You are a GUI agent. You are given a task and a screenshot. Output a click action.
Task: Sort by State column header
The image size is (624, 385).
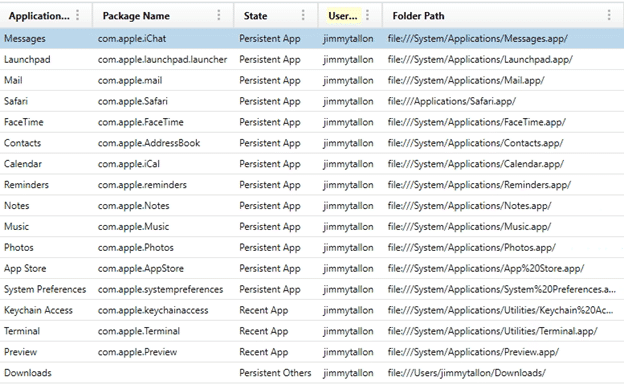255,16
